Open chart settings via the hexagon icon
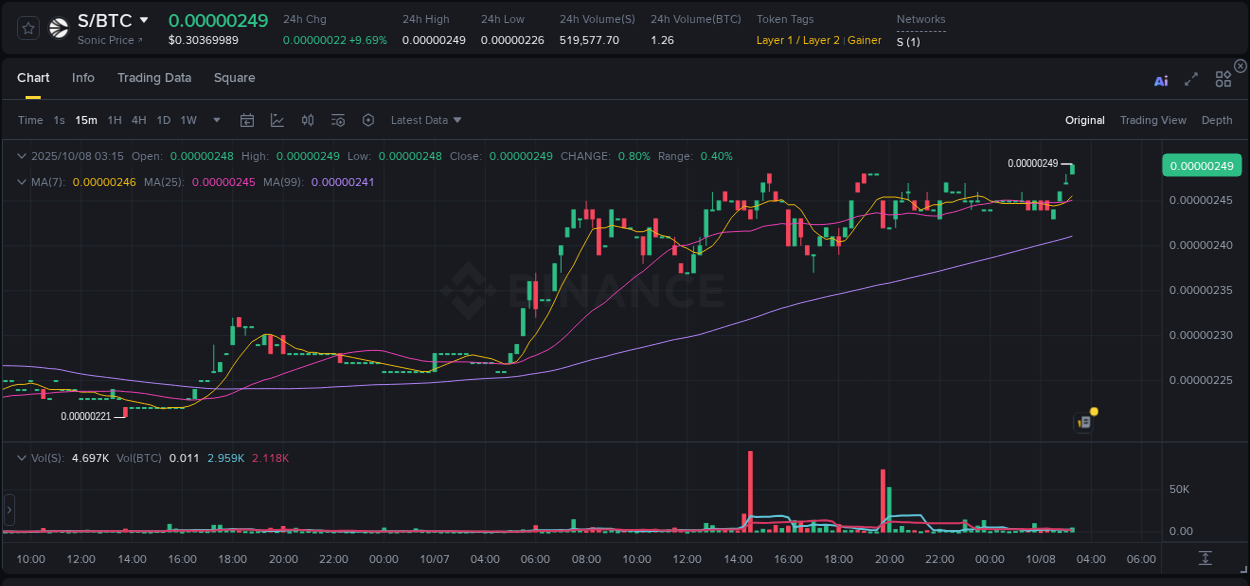This screenshot has height=586, width=1250. click(x=368, y=119)
